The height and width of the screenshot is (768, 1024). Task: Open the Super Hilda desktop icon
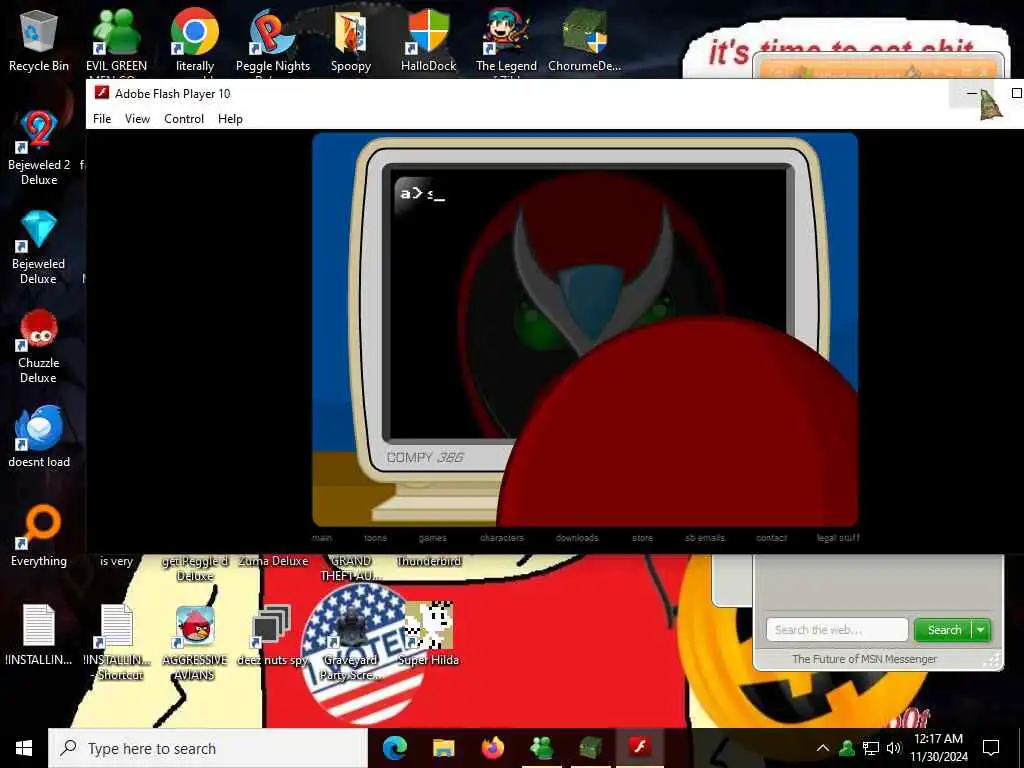pos(428,635)
